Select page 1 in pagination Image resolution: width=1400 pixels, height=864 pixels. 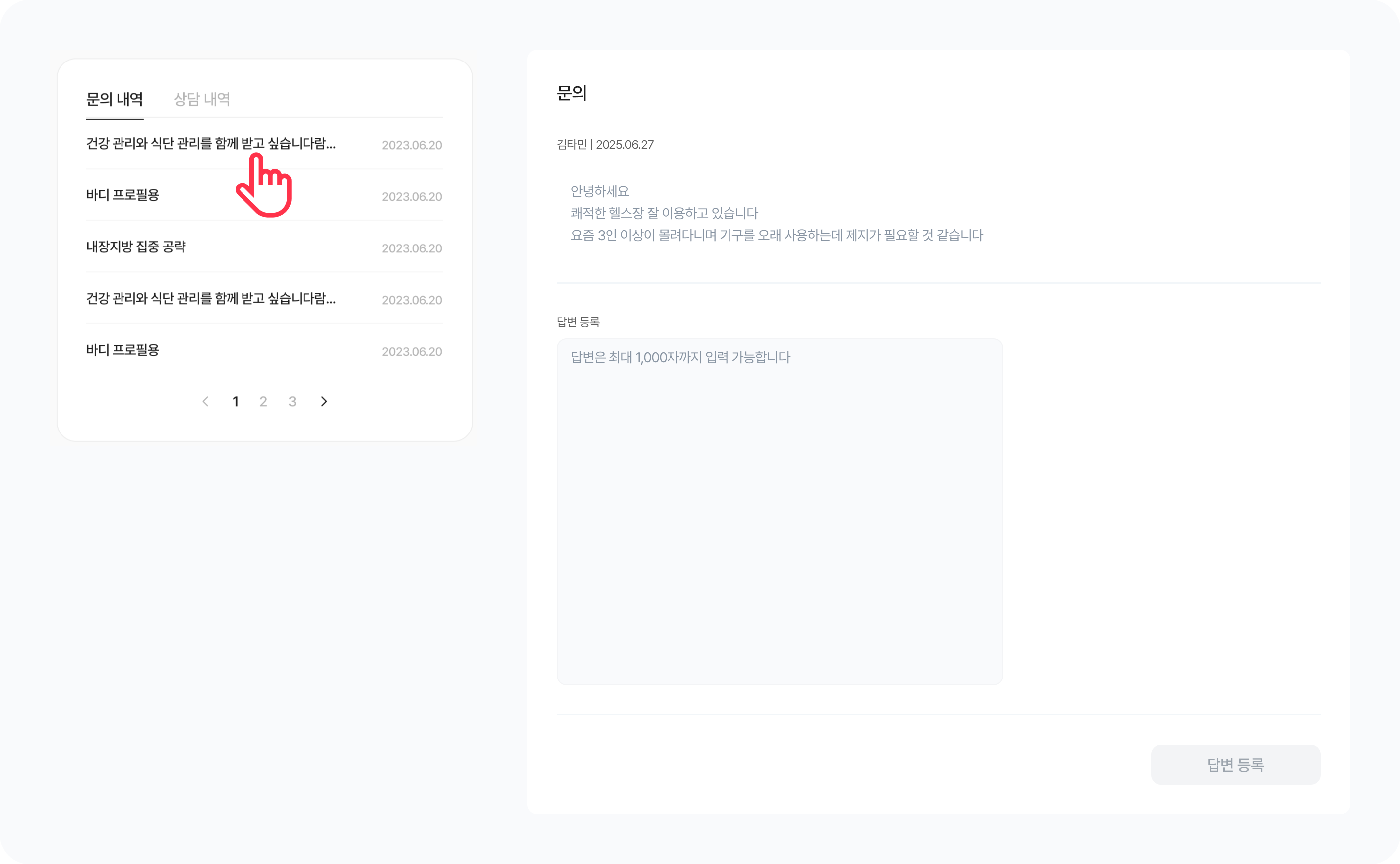click(236, 402)
